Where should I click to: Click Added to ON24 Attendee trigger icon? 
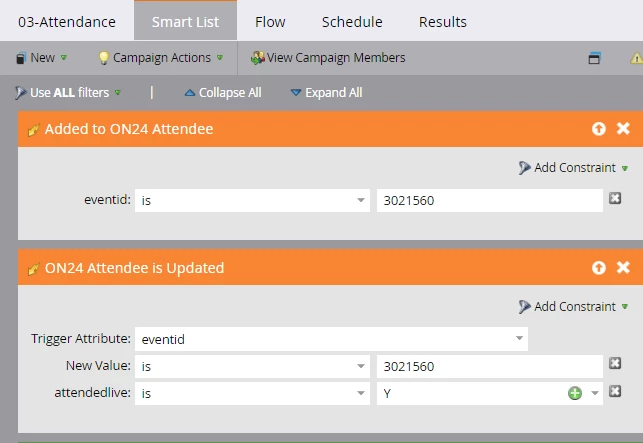coord(33,130)
